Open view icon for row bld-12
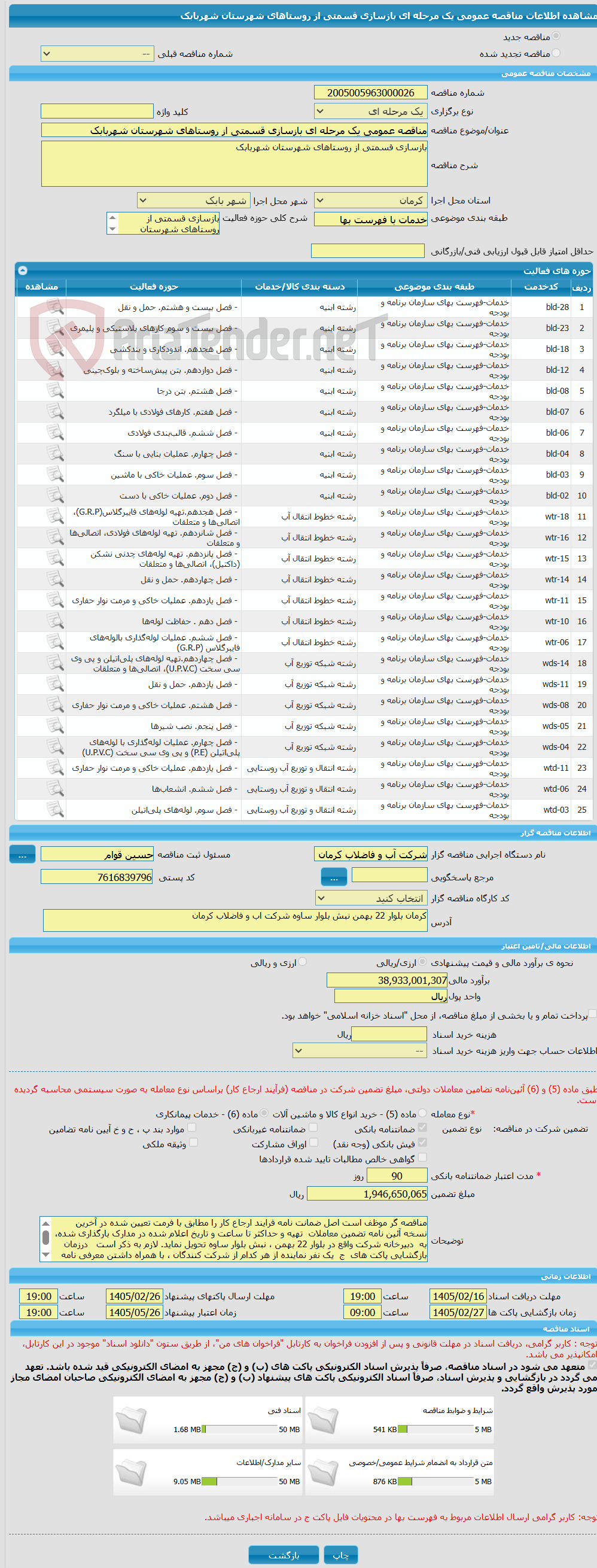 pos(56,369)
